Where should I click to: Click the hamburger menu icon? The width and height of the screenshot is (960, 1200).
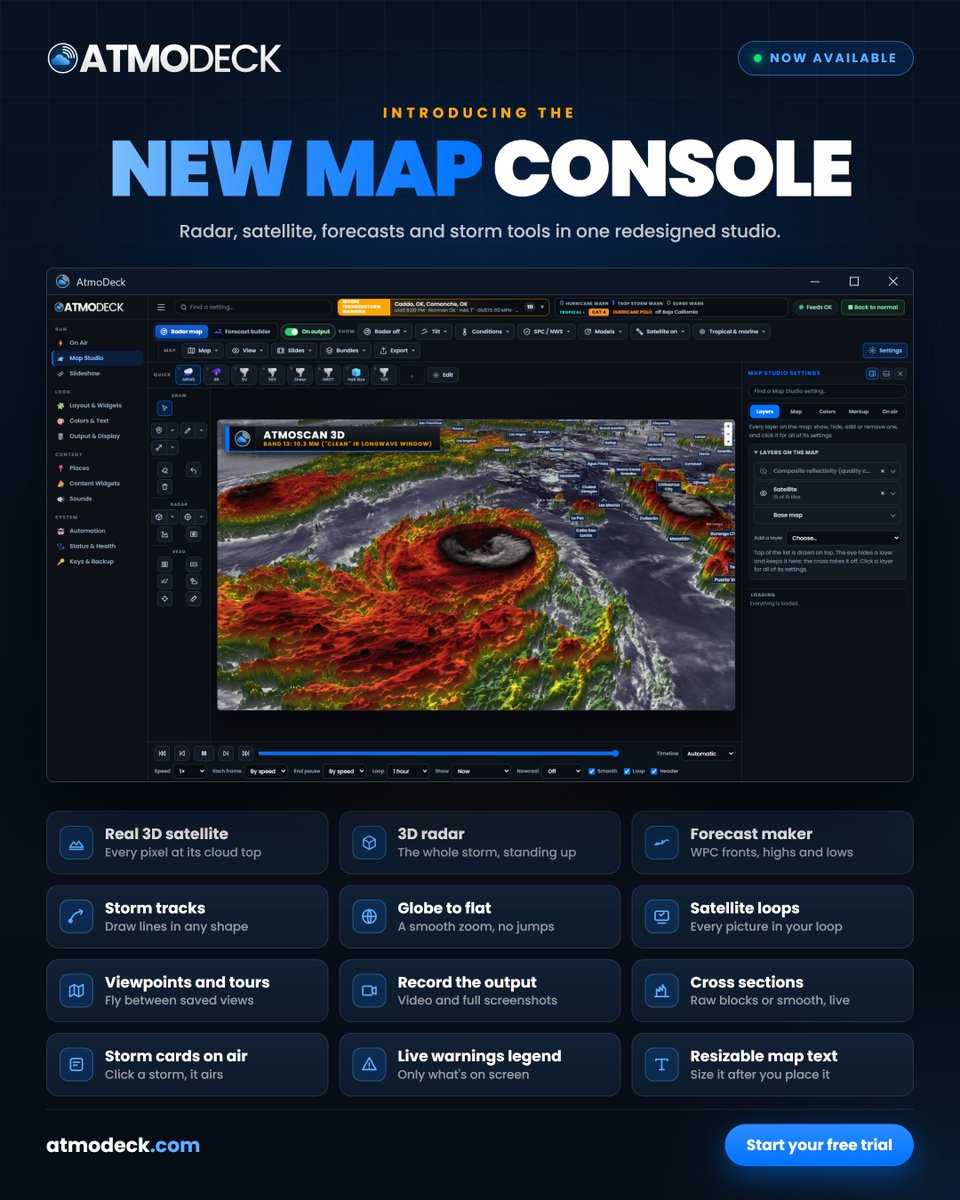click(x=161, y=307)
